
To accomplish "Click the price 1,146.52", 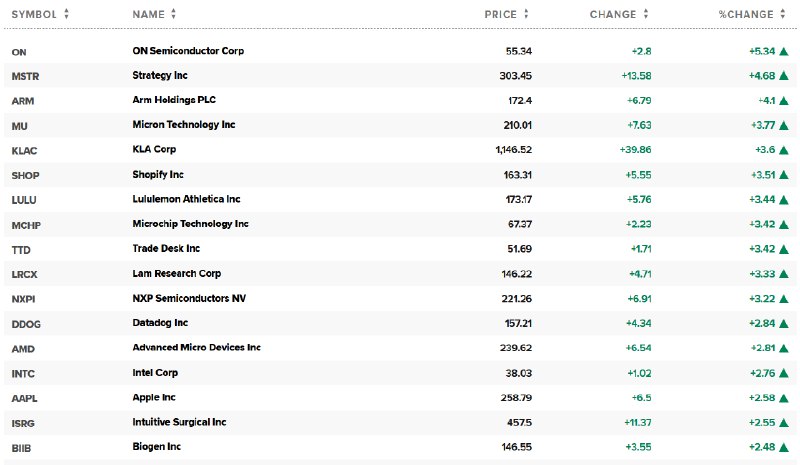I will (513, 150).
